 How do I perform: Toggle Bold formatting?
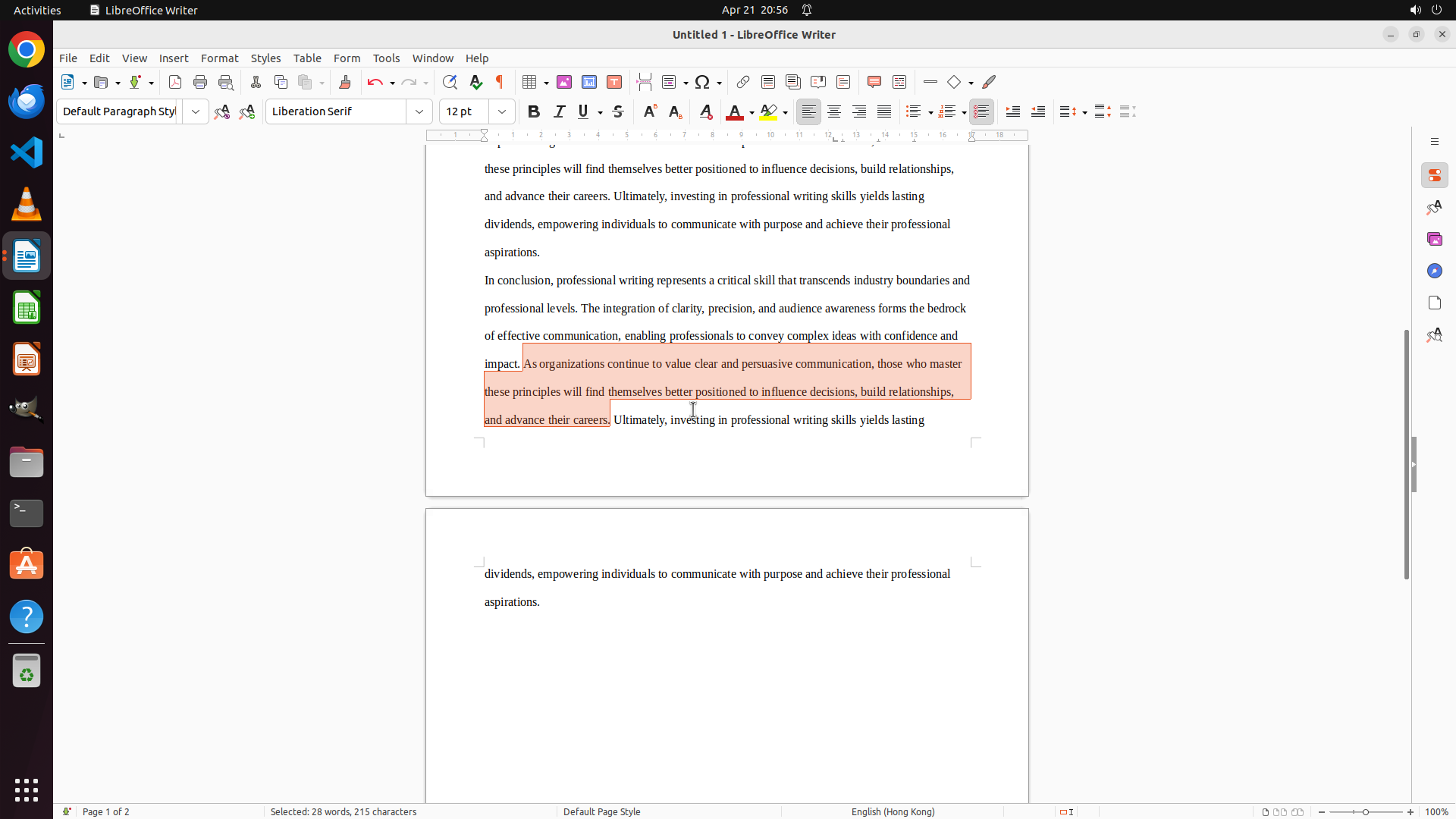pos(534,111)
